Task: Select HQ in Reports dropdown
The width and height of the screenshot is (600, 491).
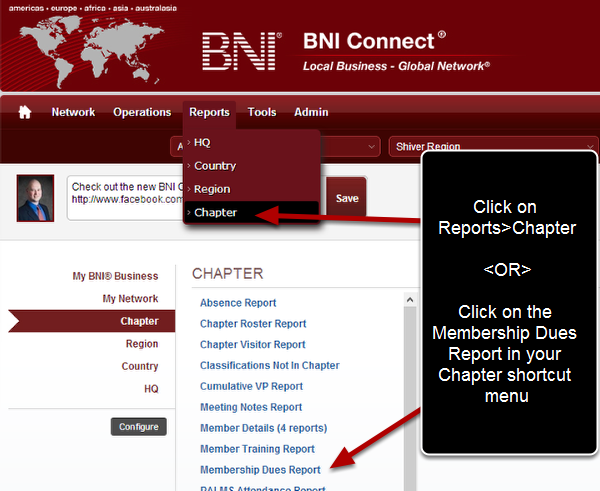Action: coord(202,143)
